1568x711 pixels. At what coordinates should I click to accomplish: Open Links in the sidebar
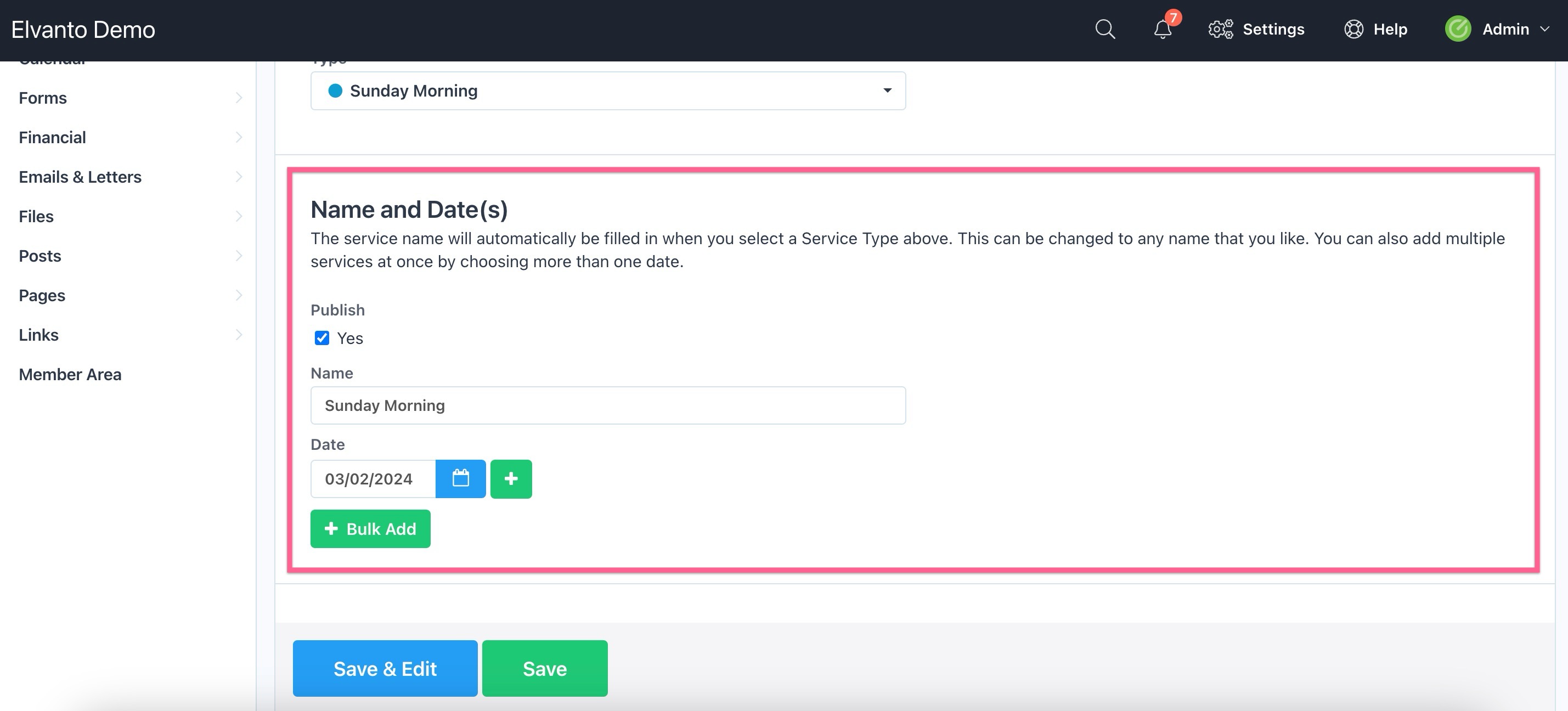coord(38,335)
